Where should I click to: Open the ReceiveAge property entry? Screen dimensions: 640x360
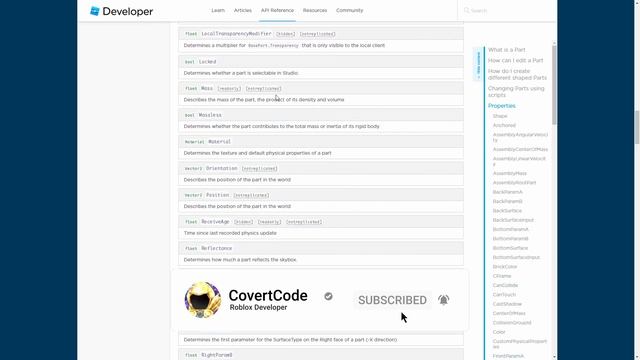[x=215, y=222]
